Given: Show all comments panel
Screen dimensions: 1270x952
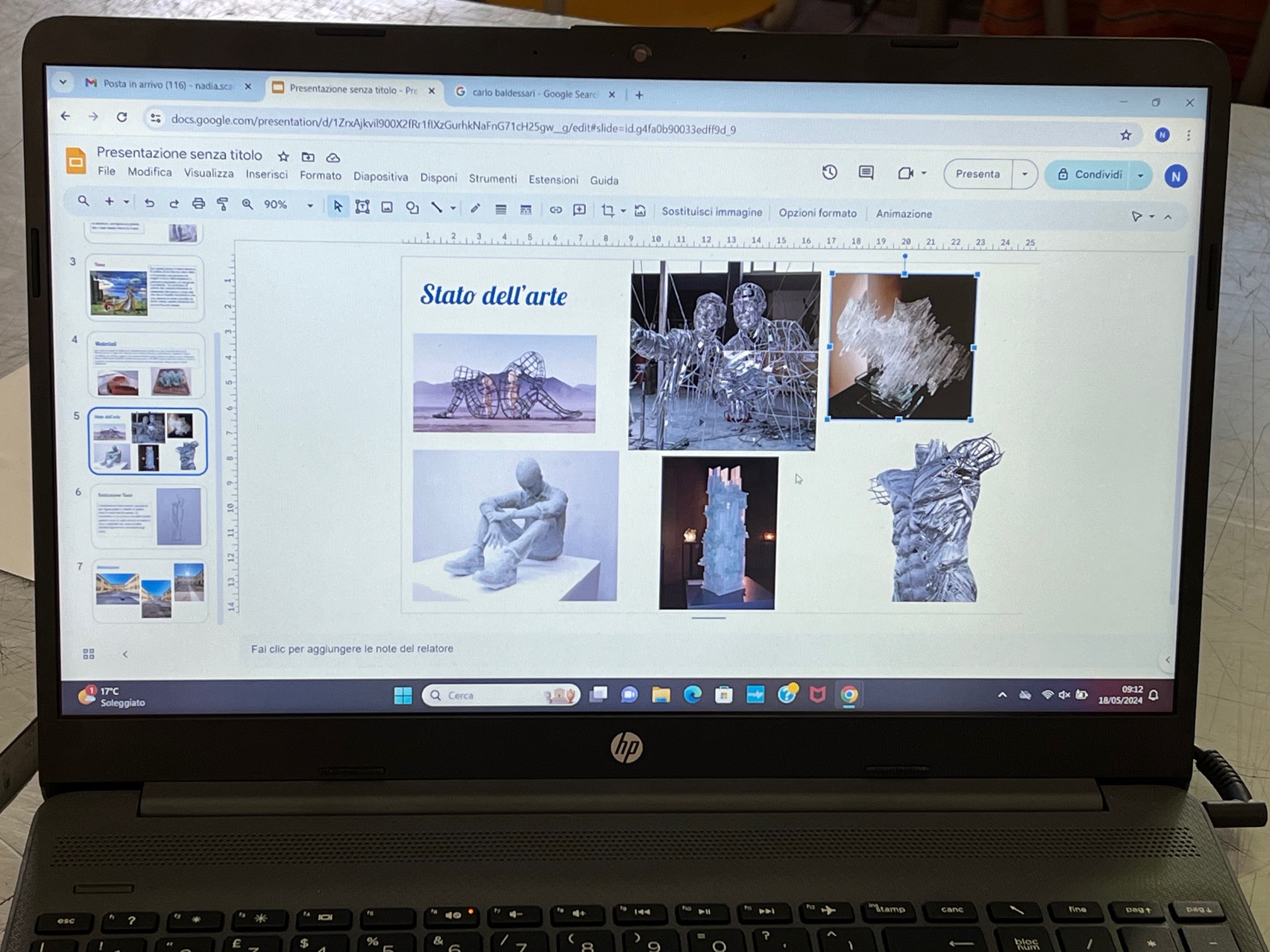Looking at the screenshot, I should pyautogui.click(x=866, y=173).
